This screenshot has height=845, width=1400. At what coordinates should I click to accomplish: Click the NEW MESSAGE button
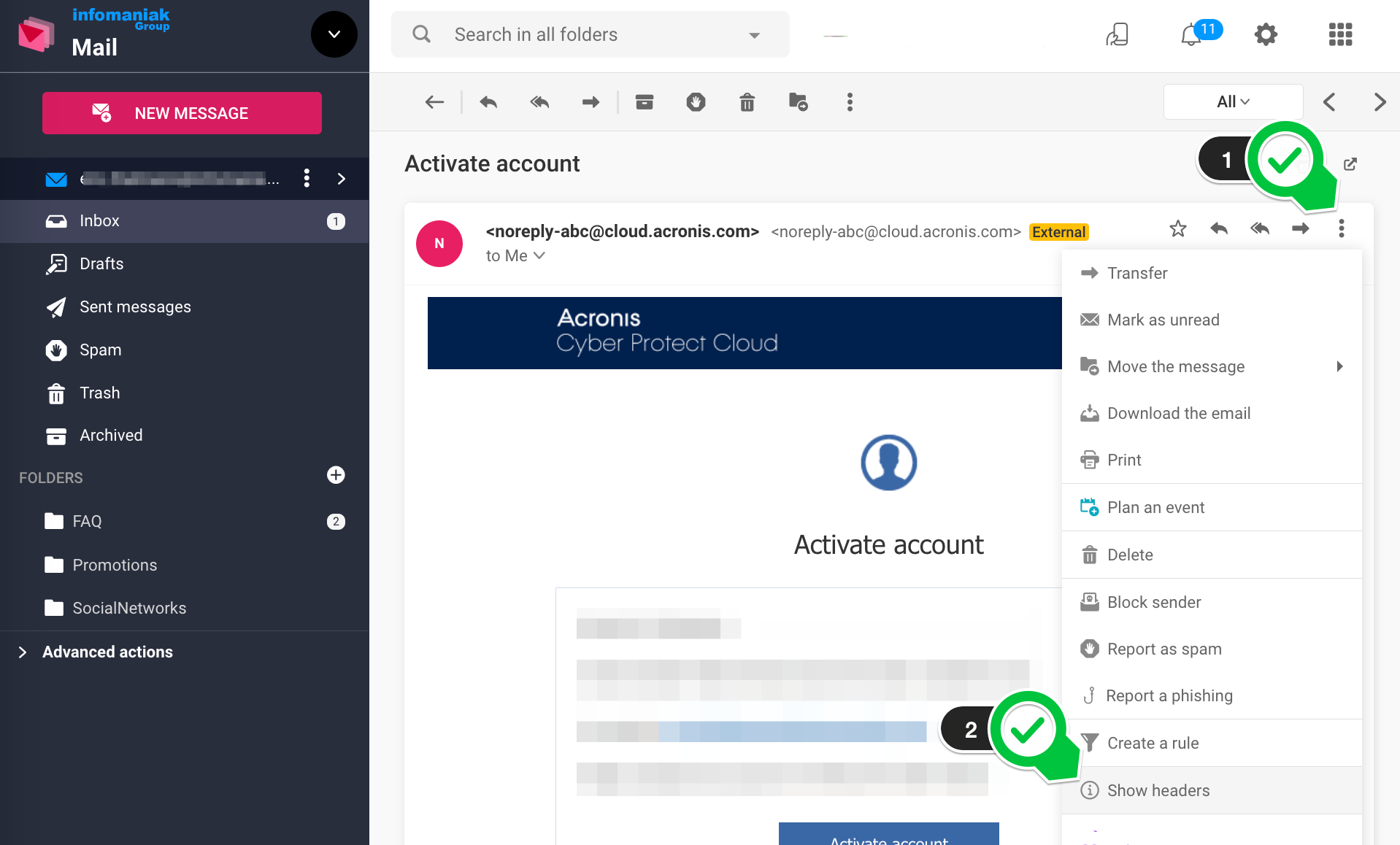(x=182, y=113)
